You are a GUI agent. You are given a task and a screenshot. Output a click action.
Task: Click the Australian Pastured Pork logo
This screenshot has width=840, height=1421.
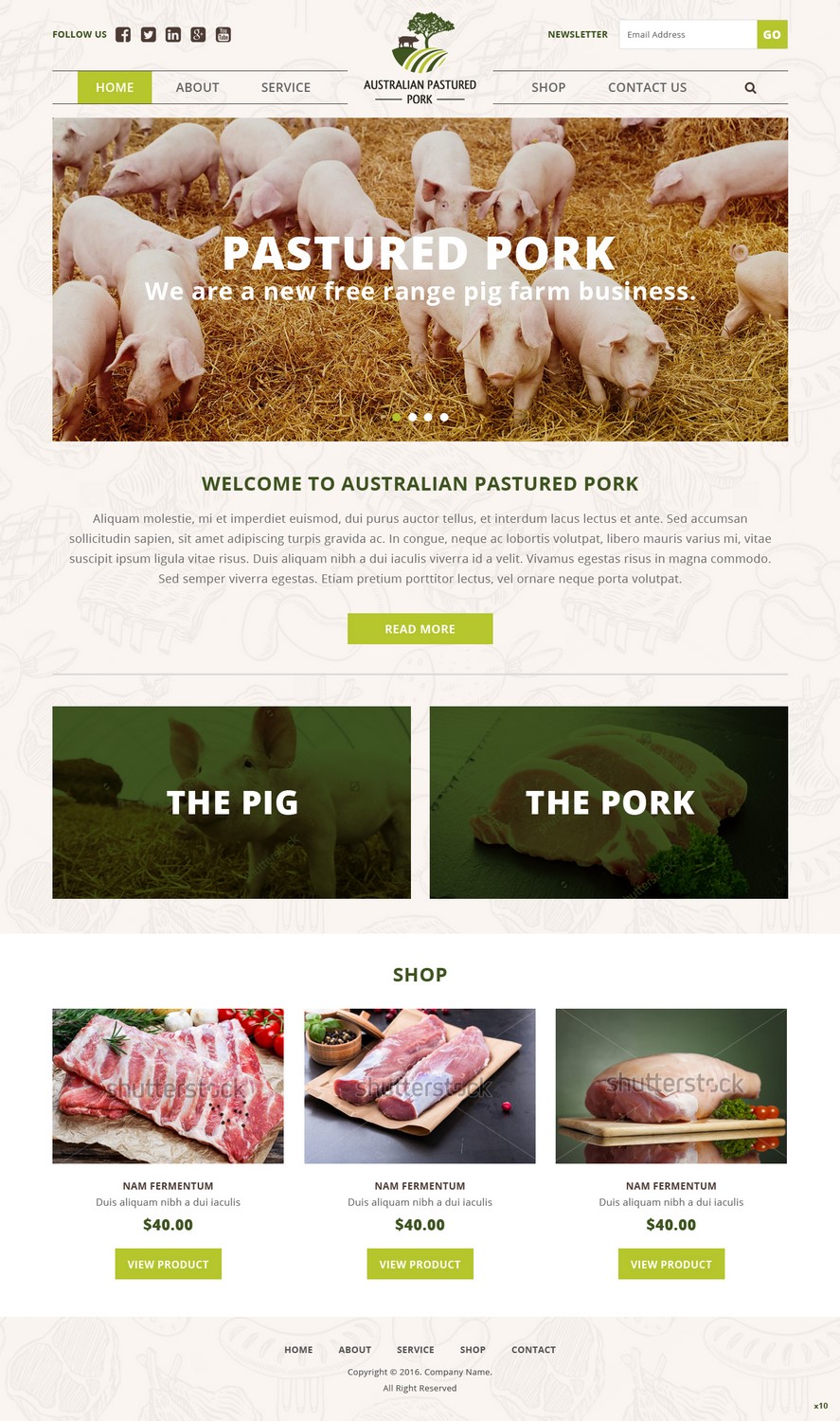click(x=420, y=59)
